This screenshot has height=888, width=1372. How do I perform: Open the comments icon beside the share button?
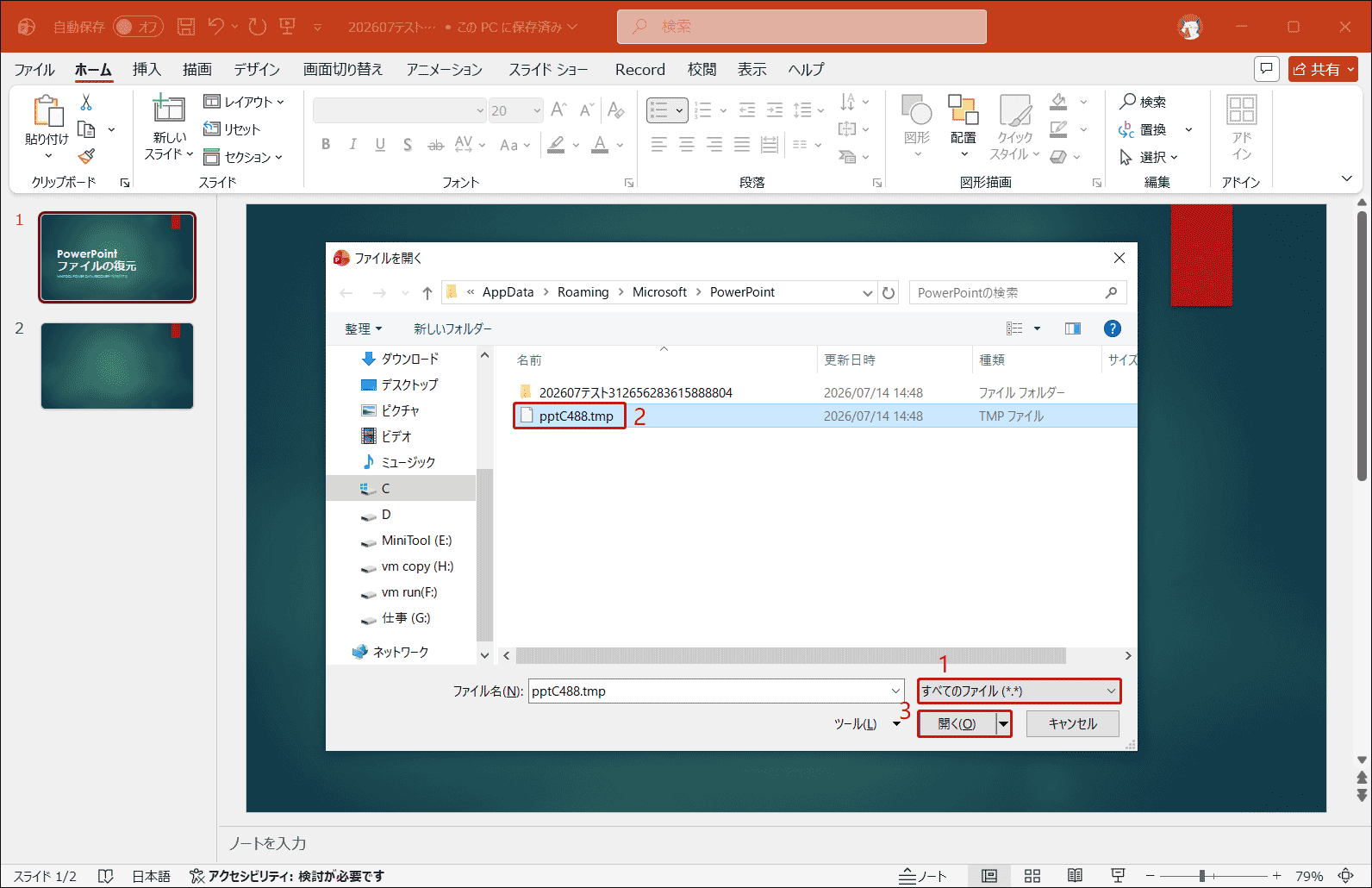pyautogui.click(x=1266, y=69)
